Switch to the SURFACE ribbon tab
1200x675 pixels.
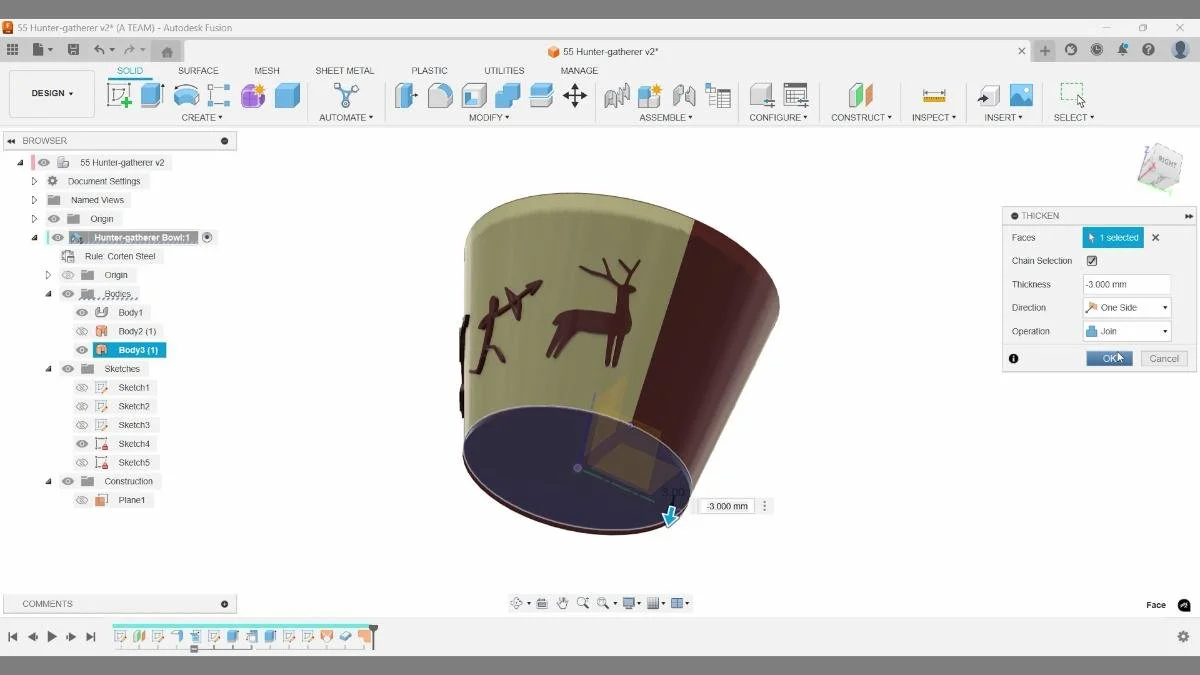(x=198, y=70)
